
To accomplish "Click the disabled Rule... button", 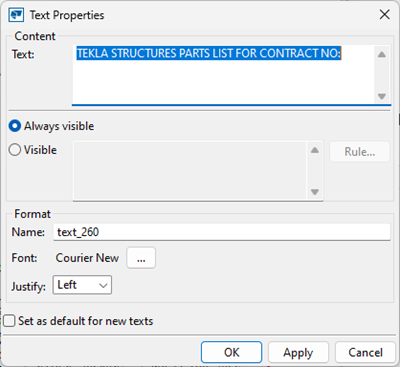I will click(x=360, y=152).
